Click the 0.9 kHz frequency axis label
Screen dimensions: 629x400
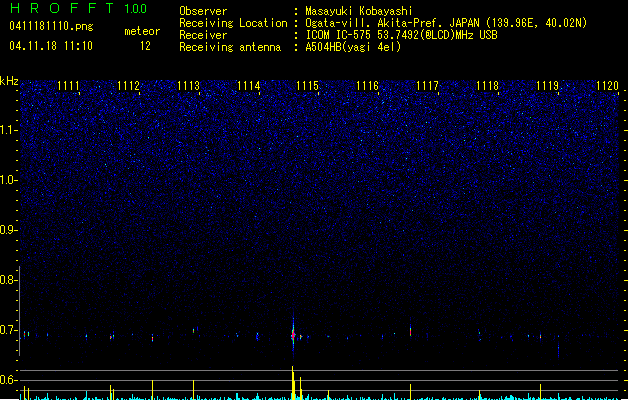pos(9,230)
